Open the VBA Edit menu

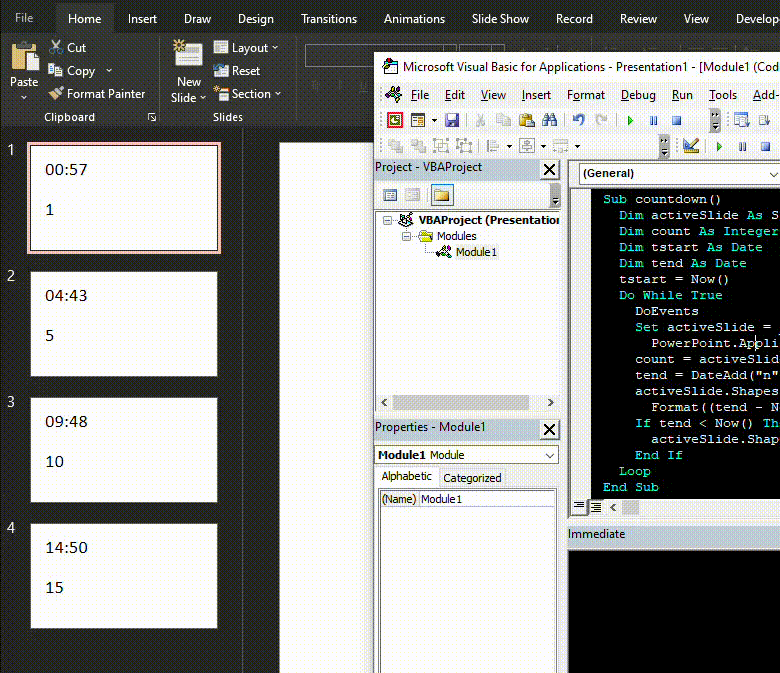click(x=455, y=95)
